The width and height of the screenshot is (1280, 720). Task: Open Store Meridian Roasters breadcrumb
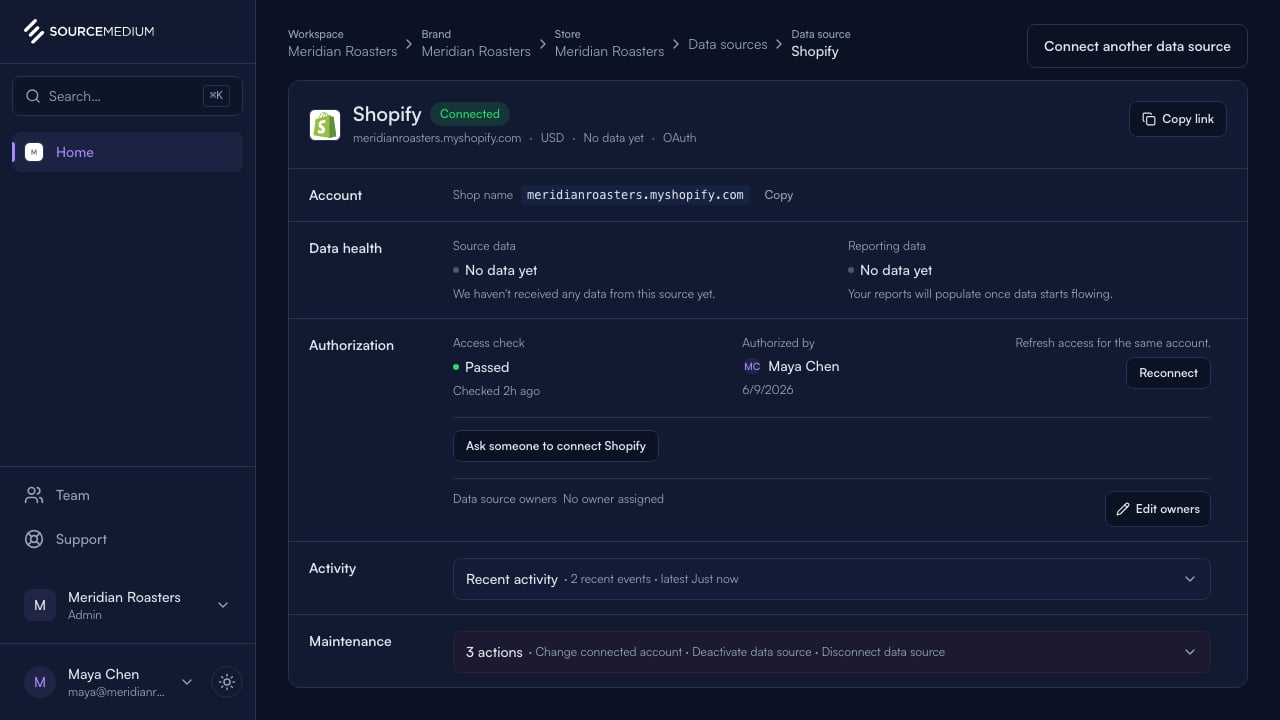[609, 43]
